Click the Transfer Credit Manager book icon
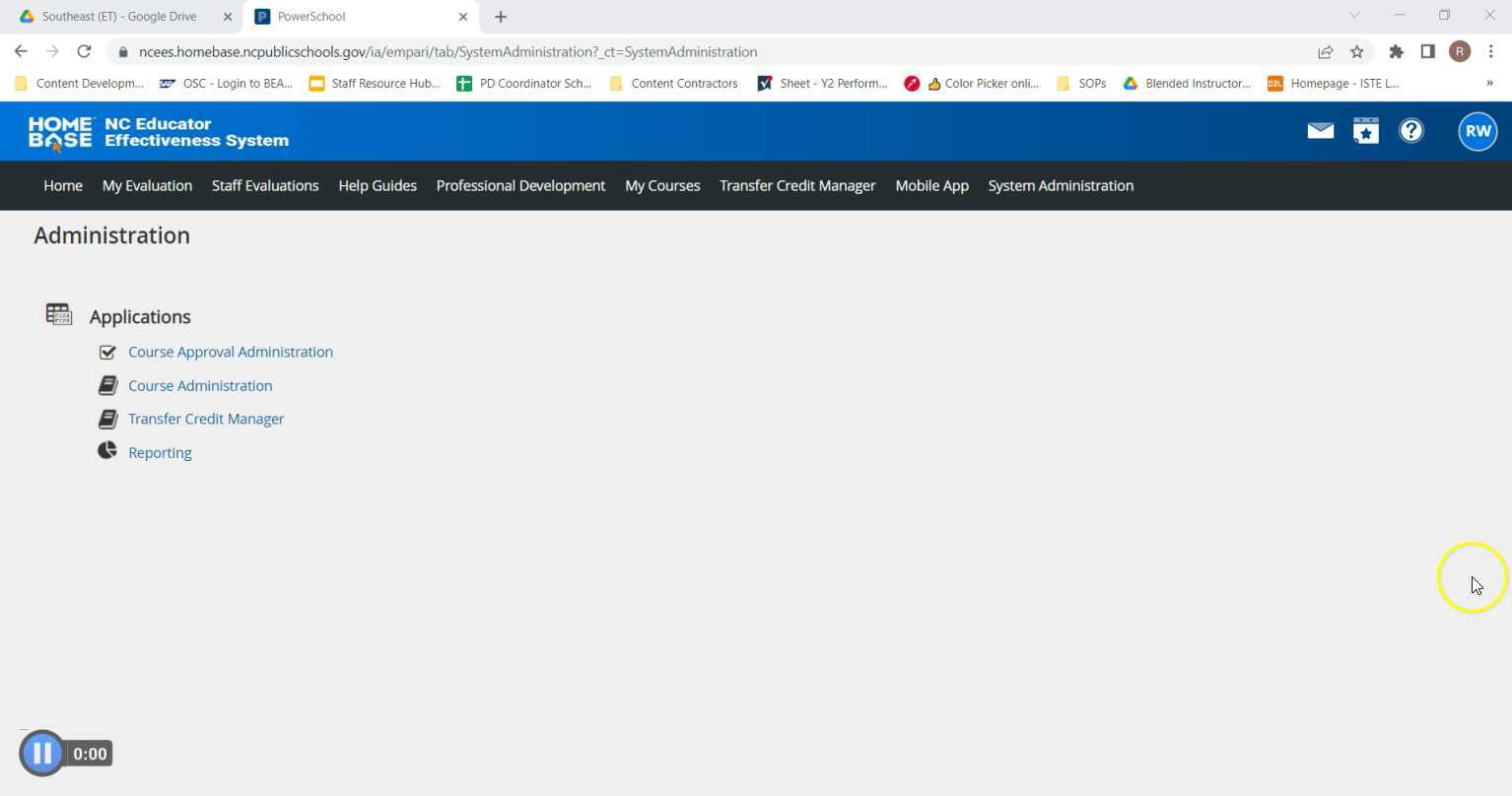1512x796 pixels. 107,419
